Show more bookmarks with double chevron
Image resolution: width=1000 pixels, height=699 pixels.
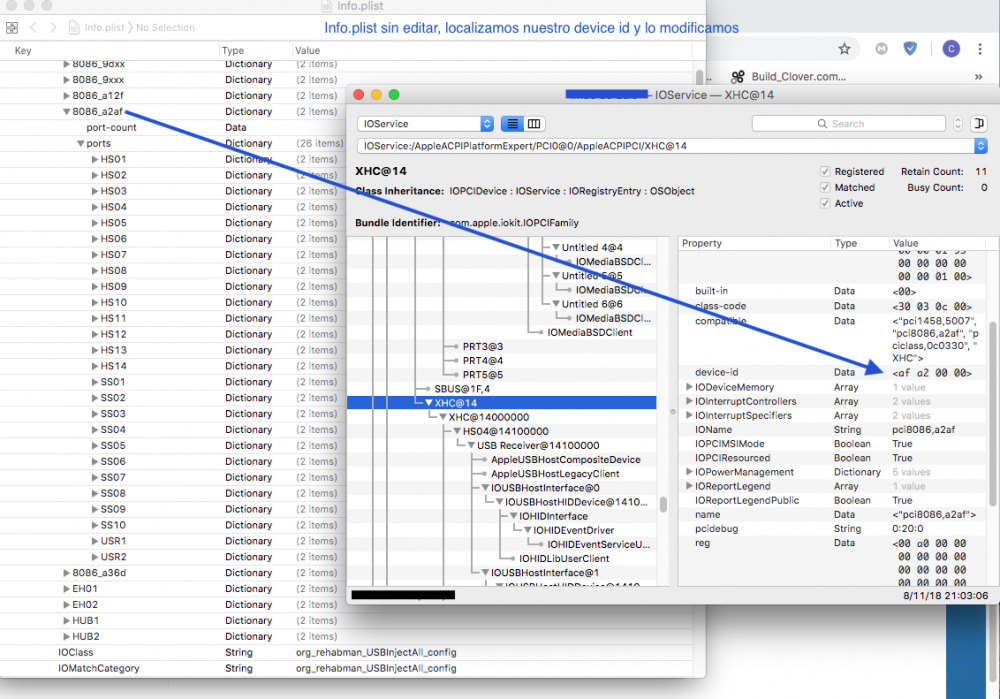point(978,77)
